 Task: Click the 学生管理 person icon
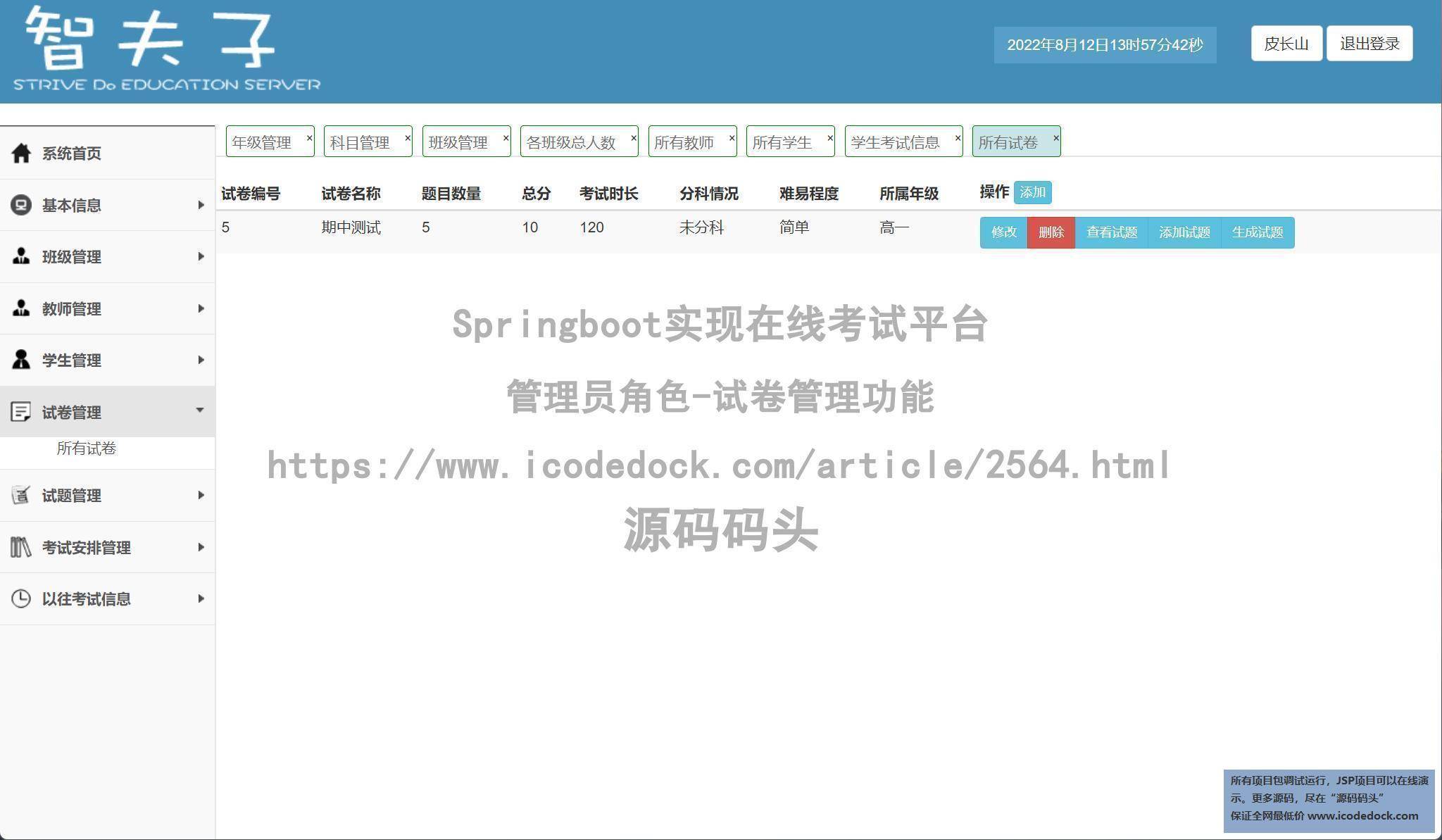click(x=21, y=360)
